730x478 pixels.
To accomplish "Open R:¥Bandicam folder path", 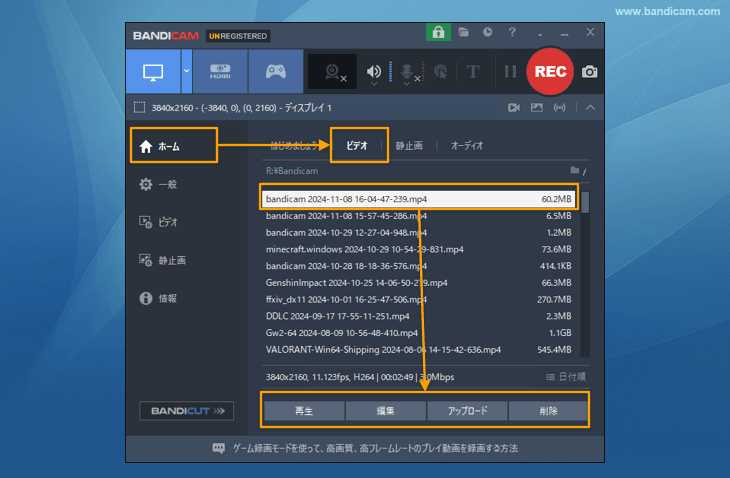I will pyautogui.click(x=292, y=171).
